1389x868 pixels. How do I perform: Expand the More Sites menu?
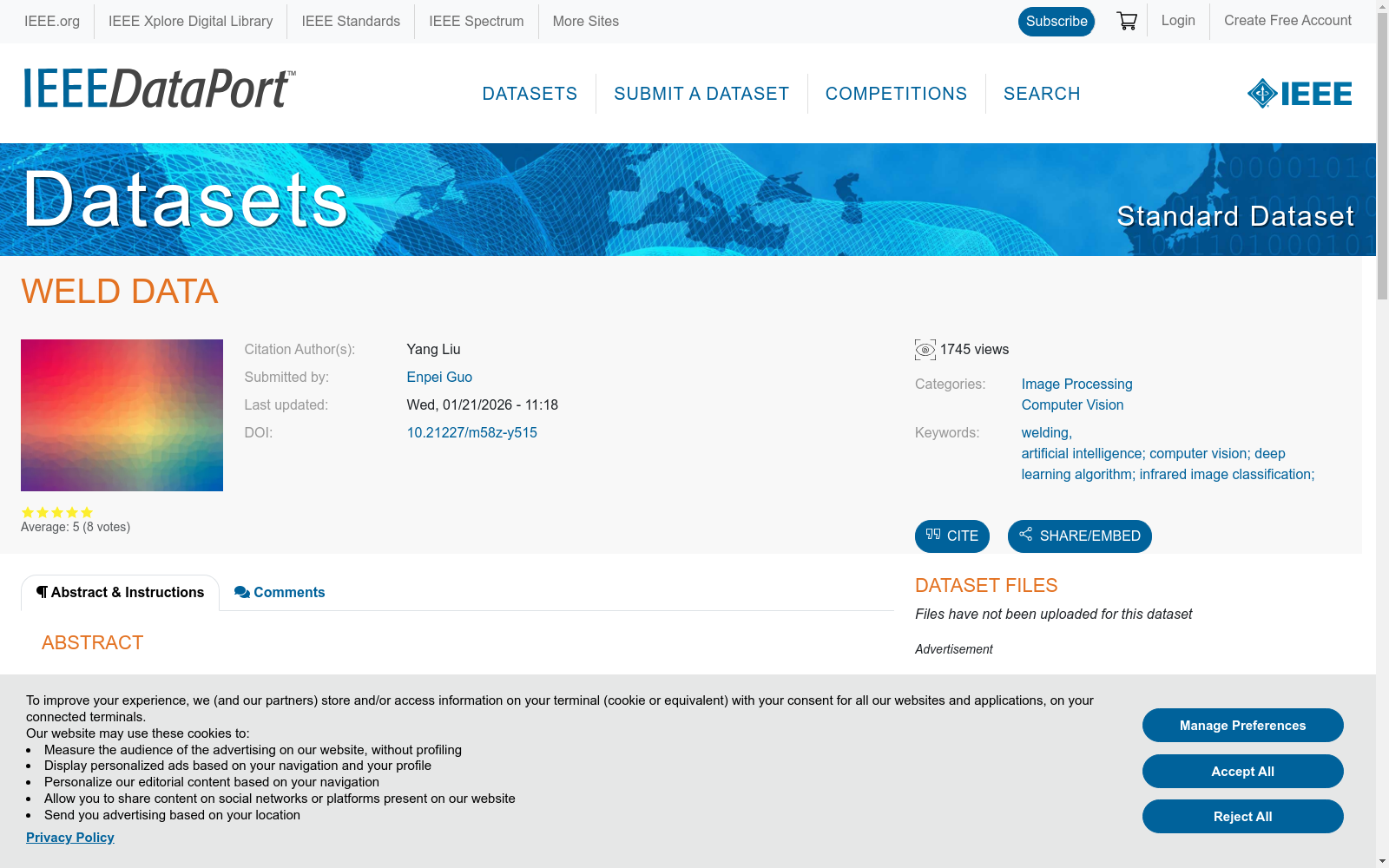pos(586,22)
